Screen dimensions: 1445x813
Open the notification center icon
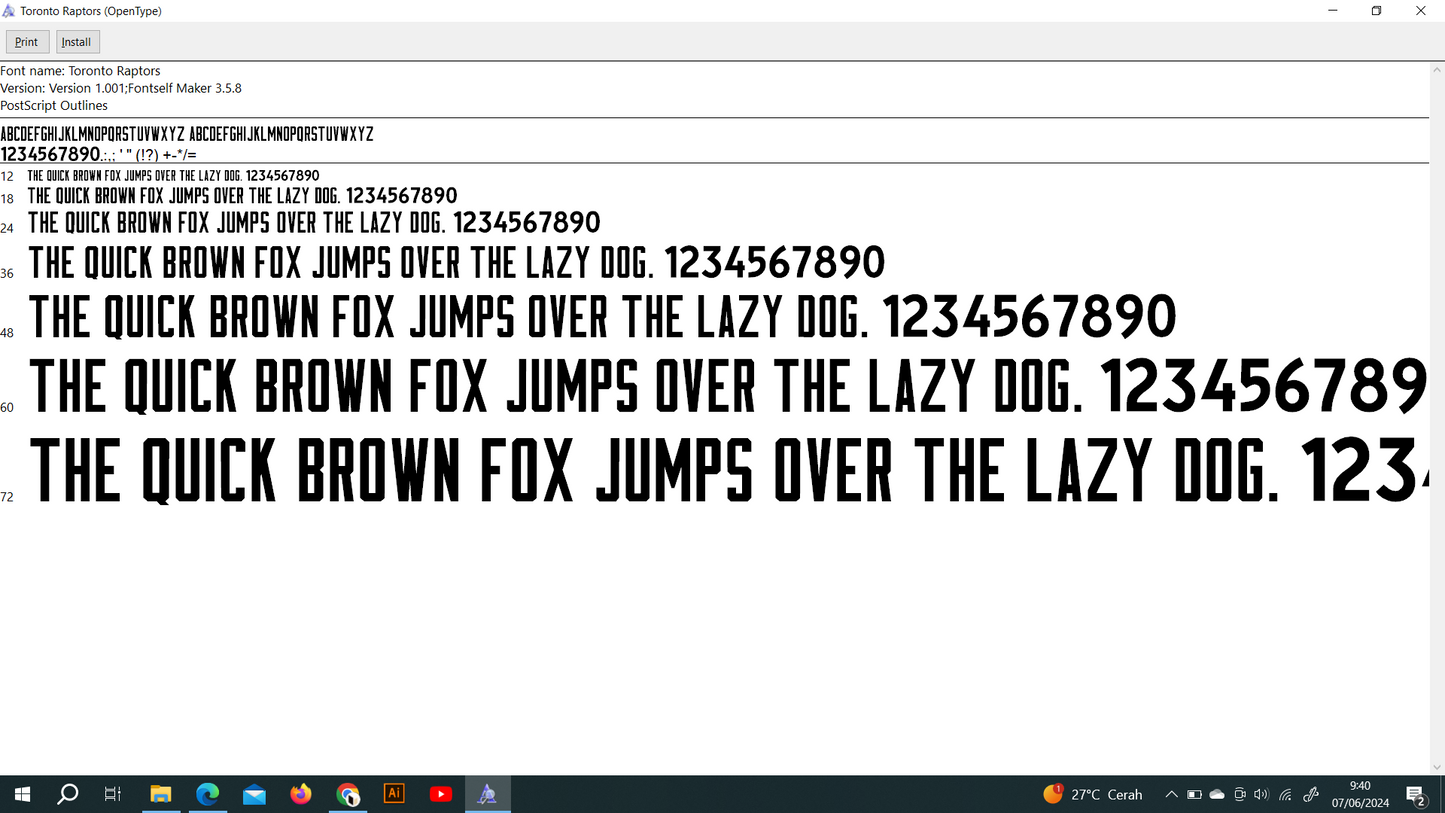tap(1416, 795)
